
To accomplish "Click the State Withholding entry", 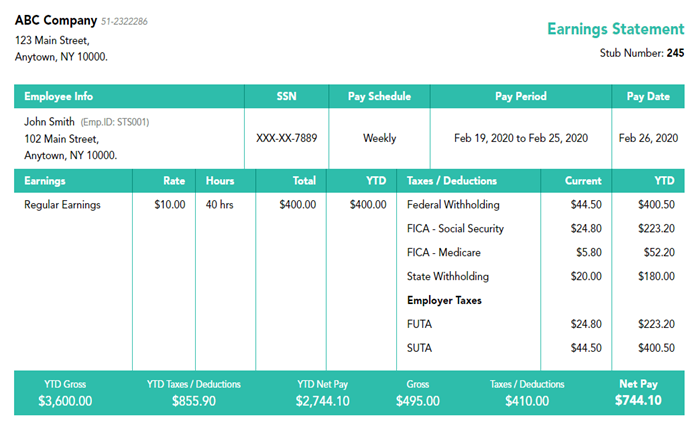I will click(447, 277).
